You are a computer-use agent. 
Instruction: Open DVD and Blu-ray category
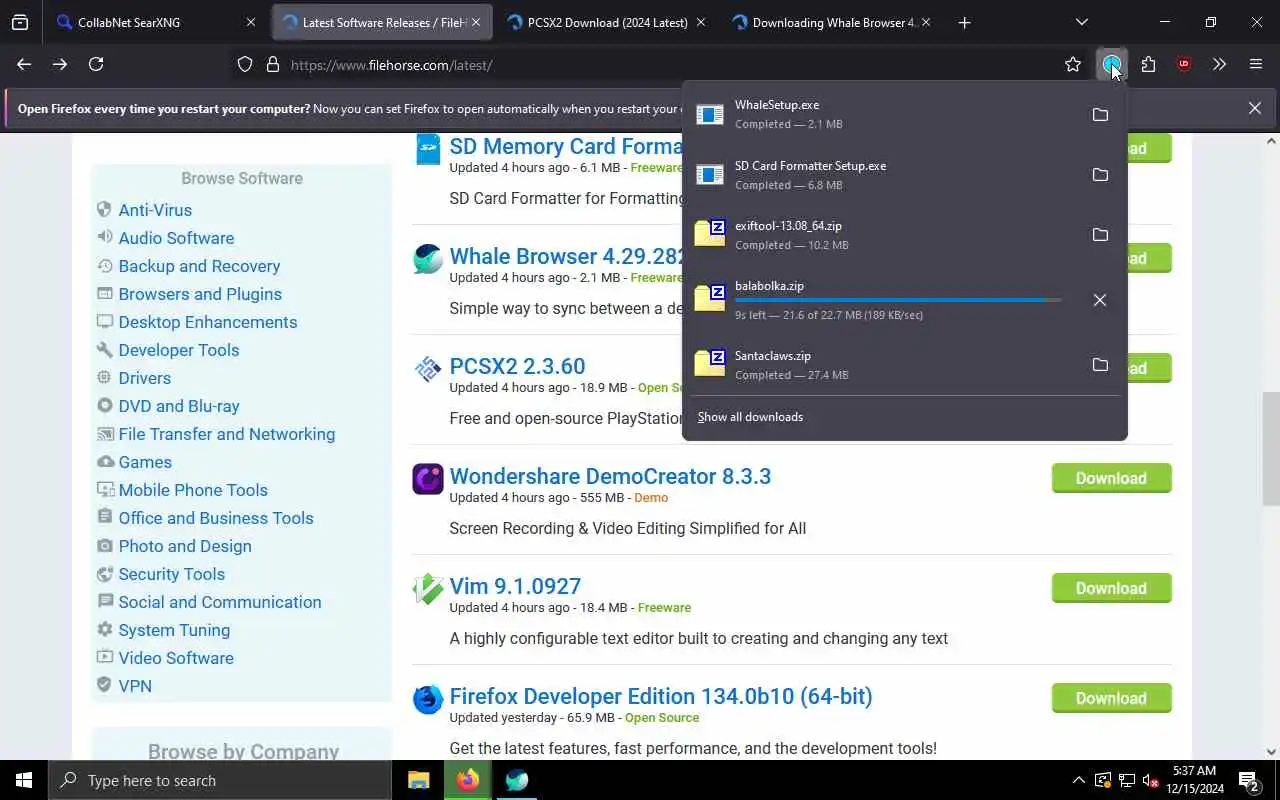[x=179, y=406]
